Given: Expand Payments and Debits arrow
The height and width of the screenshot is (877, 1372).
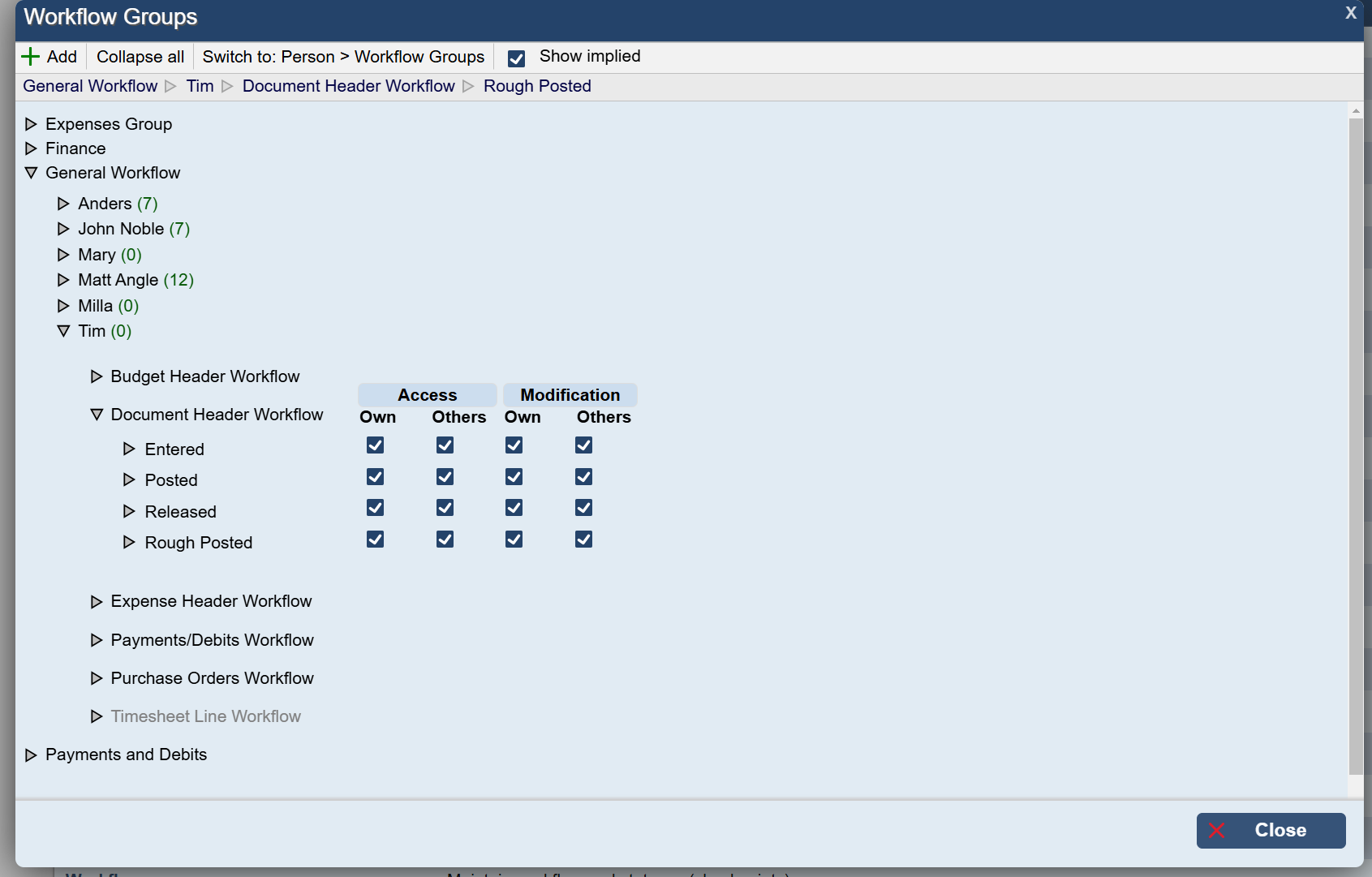Looking at the screenshot, I should (31, 754).
